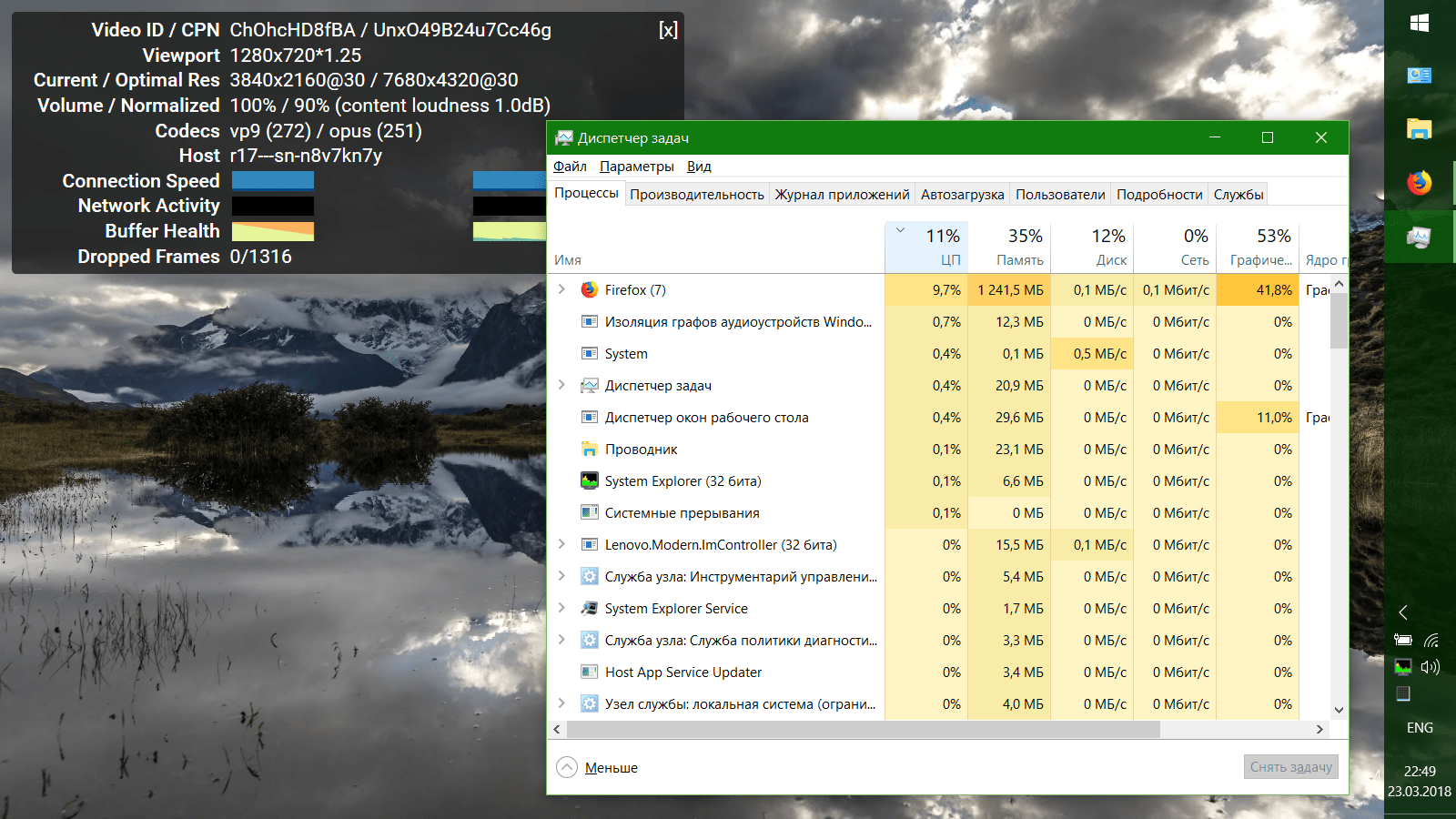Expand the Firefox (7) process group
1456x819 pixels.
pos(561,289)
